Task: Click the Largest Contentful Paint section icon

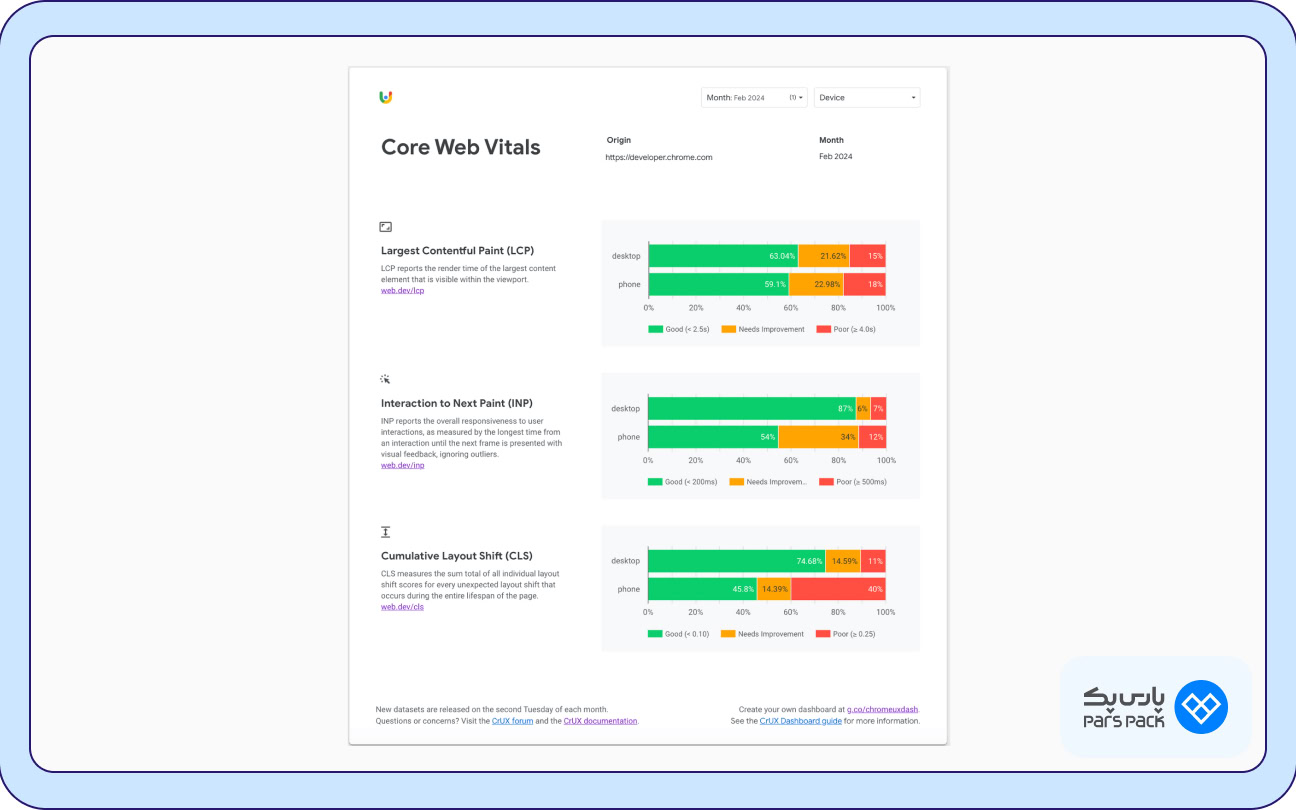Action: [386, 227]
